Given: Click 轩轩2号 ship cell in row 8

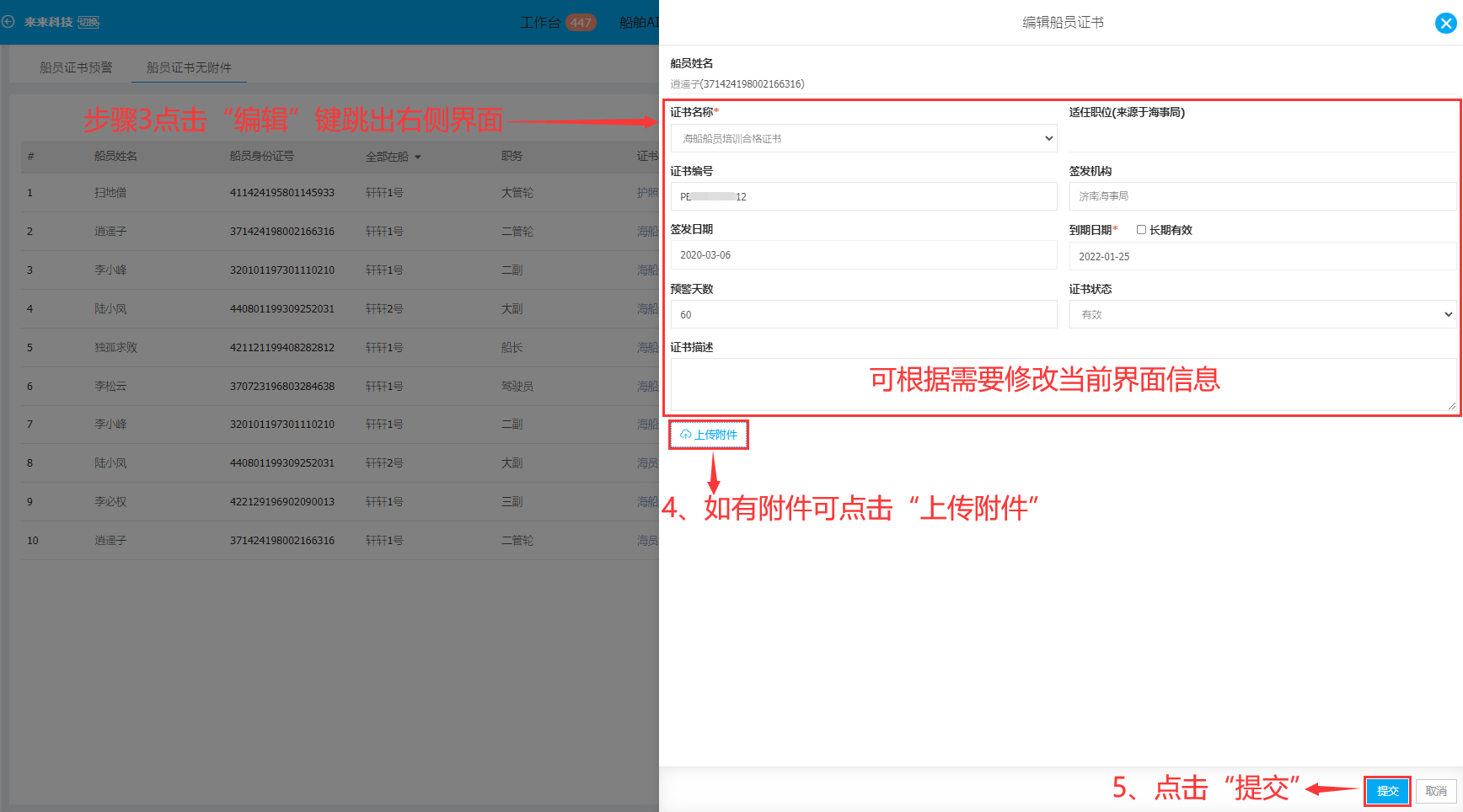Looking at the screenshot, I should 384,463.
